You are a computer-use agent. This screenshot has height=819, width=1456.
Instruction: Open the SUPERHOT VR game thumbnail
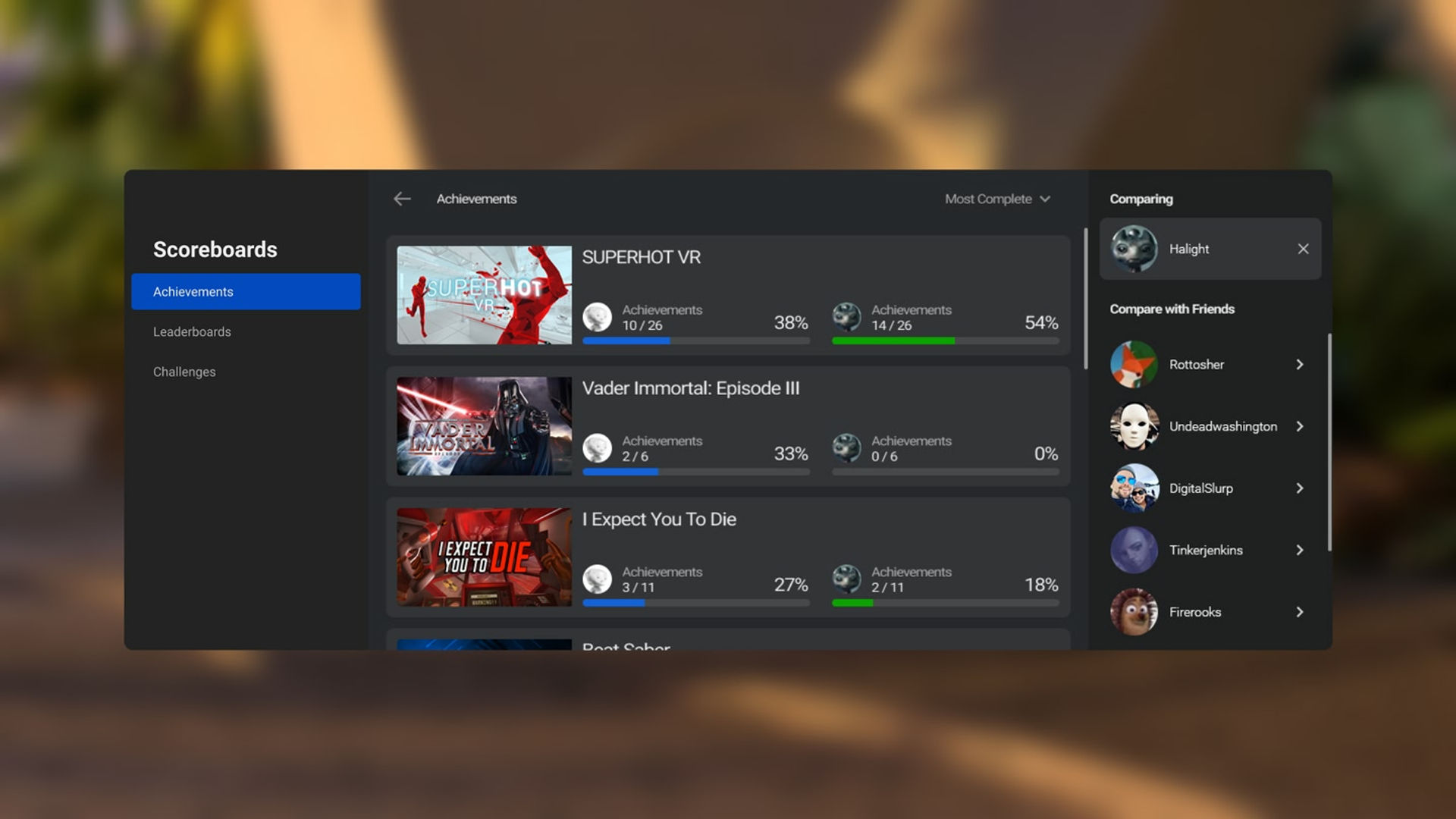tap(484, 295)
